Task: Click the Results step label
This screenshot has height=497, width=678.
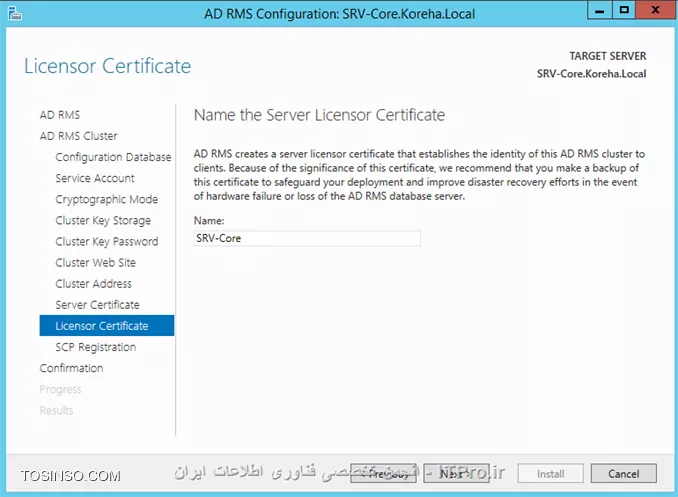Action: tap(56, 410)
